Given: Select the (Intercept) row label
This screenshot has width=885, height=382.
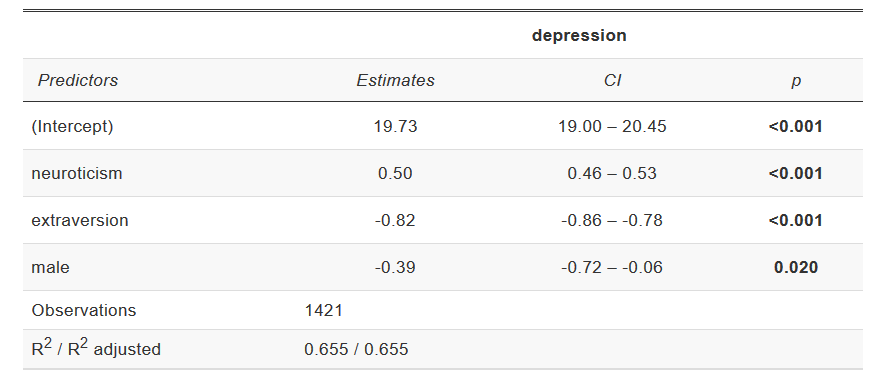Looking at the screenshot, I should (72, 126).
